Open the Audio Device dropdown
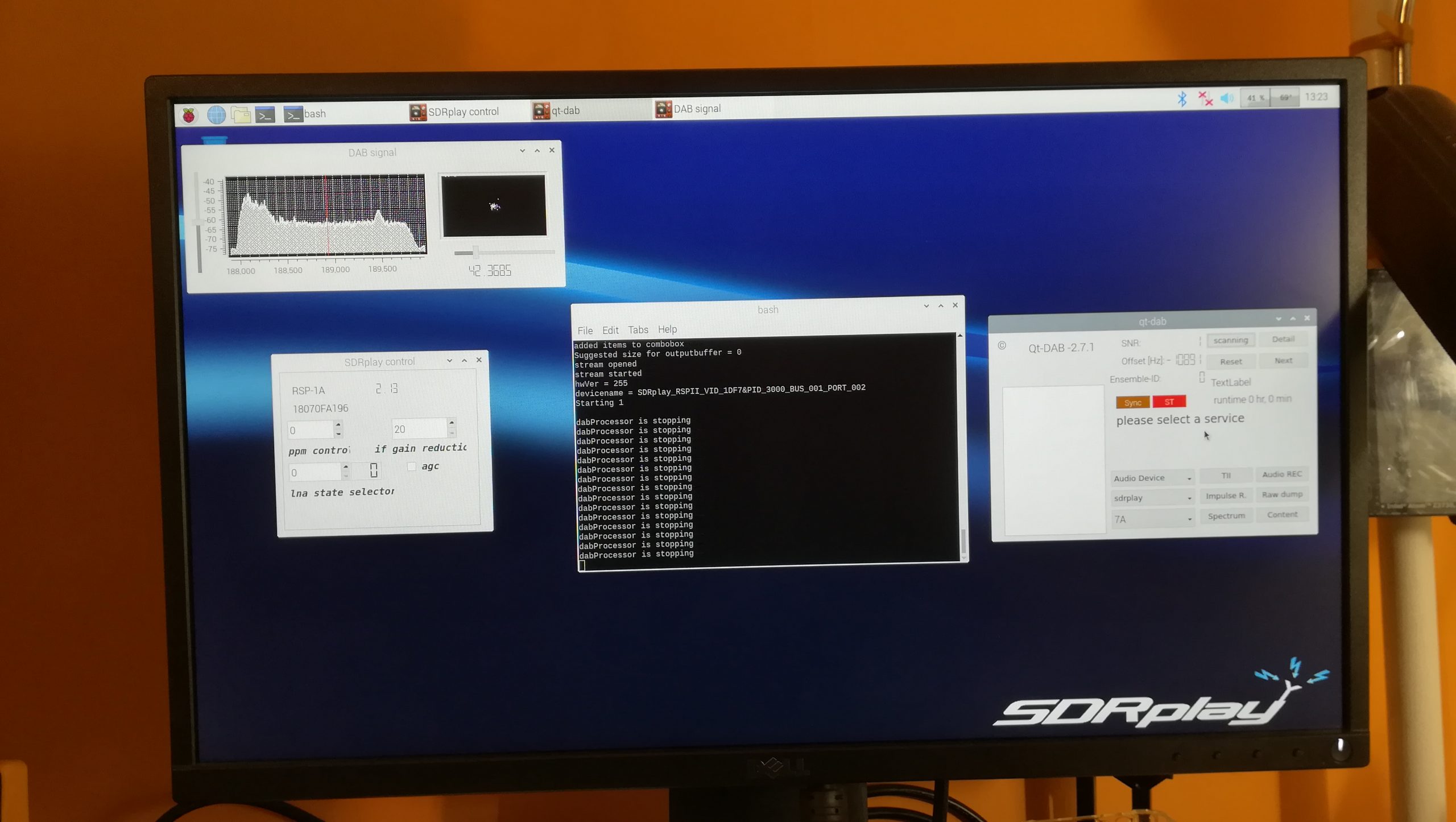The height and width of the screenshot is (822, 1456). [1152, 478]
